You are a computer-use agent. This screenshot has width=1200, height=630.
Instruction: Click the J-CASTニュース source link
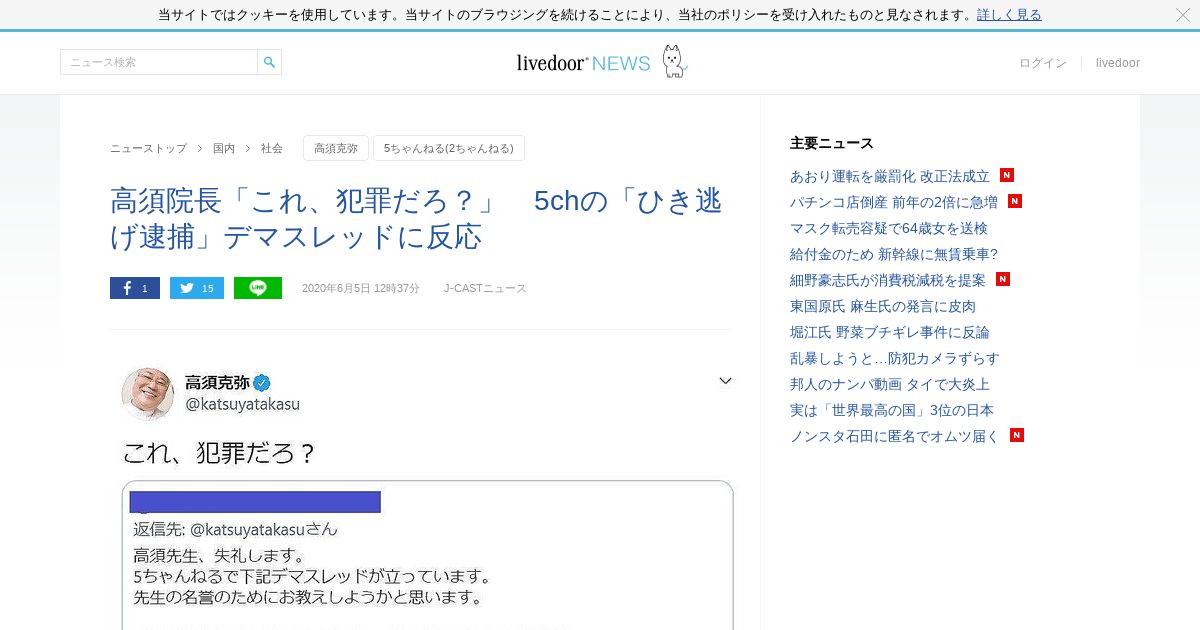pos(485,288)
